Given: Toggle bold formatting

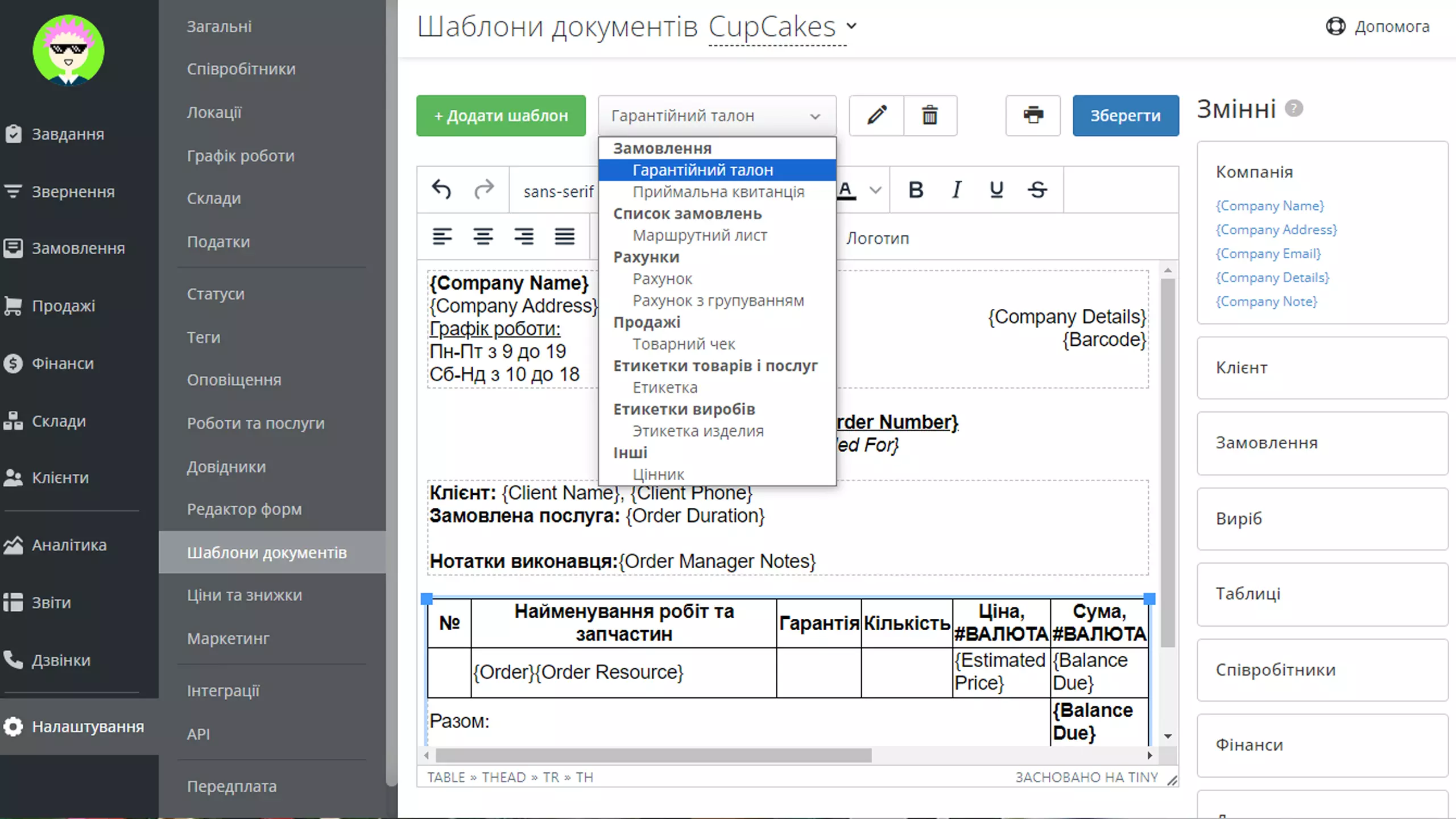Looking at the screenshot, I should (916, 189).
